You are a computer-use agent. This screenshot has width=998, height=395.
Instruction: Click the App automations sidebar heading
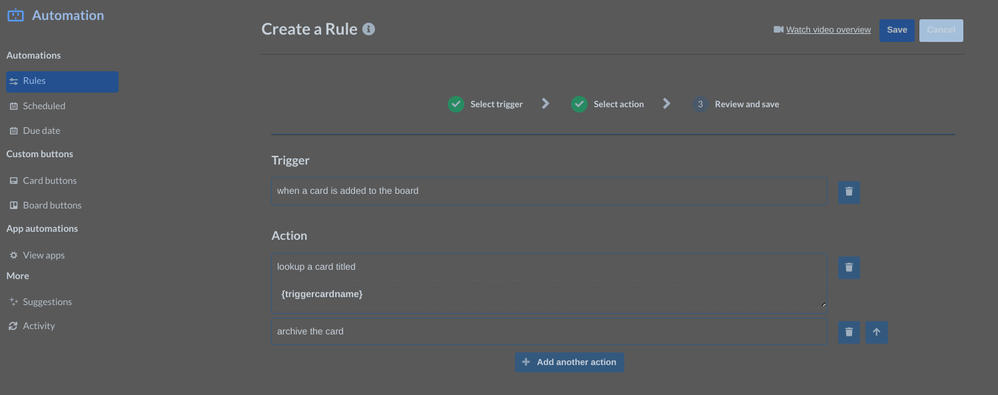click(x=42, y=228)
